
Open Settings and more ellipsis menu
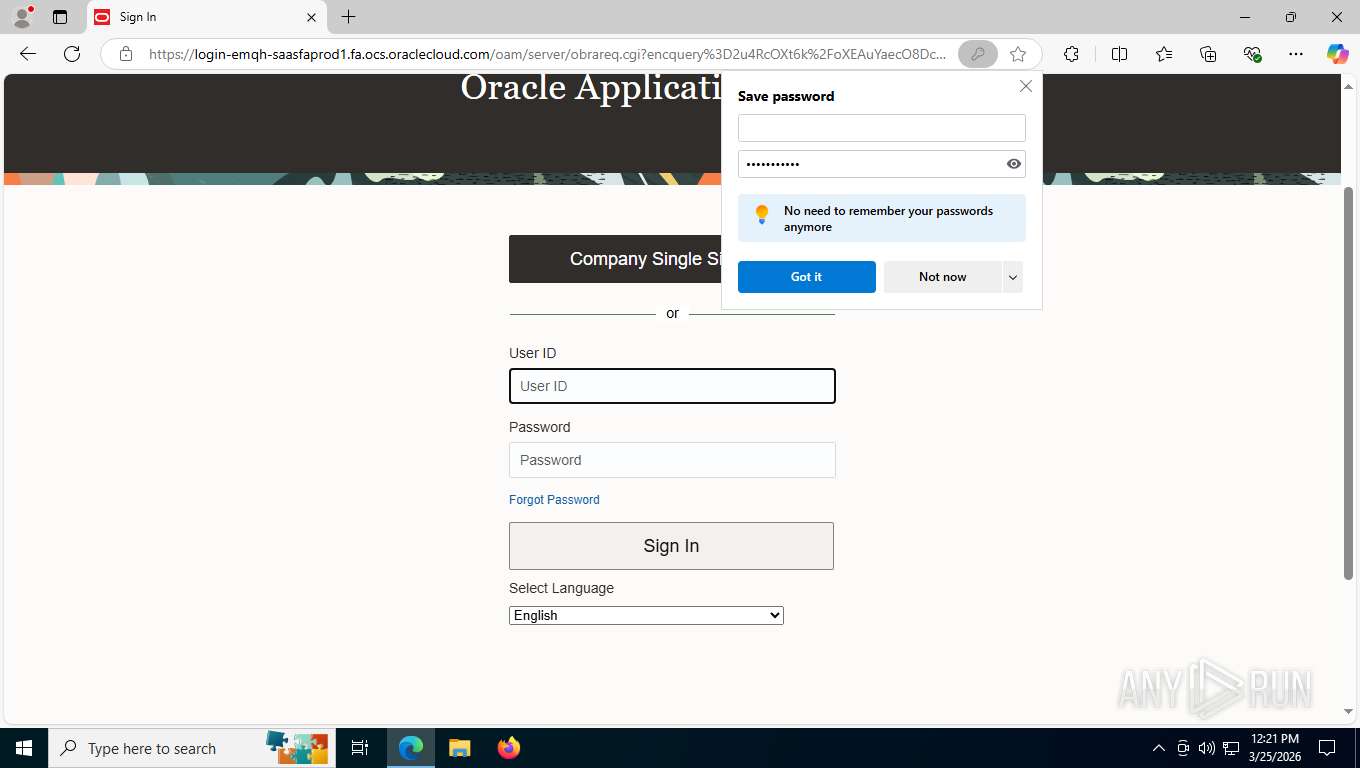pyautogui.click(x=1296, y=54)
